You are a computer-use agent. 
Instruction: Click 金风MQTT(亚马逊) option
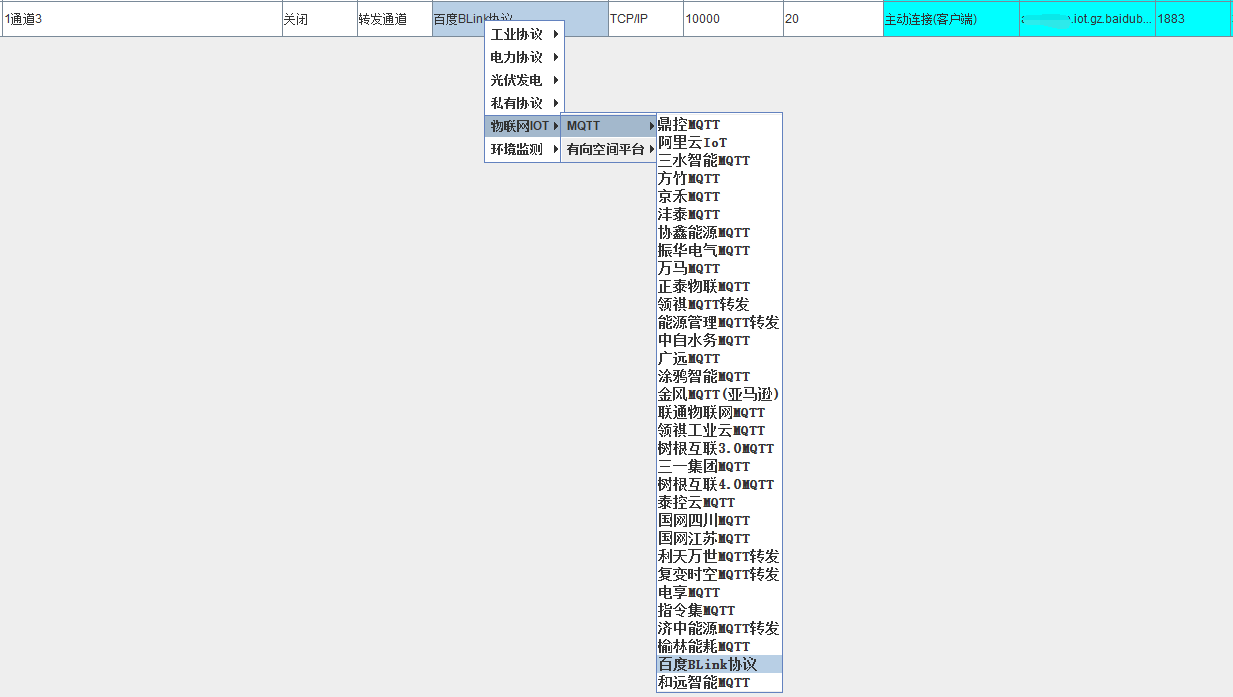719,394
